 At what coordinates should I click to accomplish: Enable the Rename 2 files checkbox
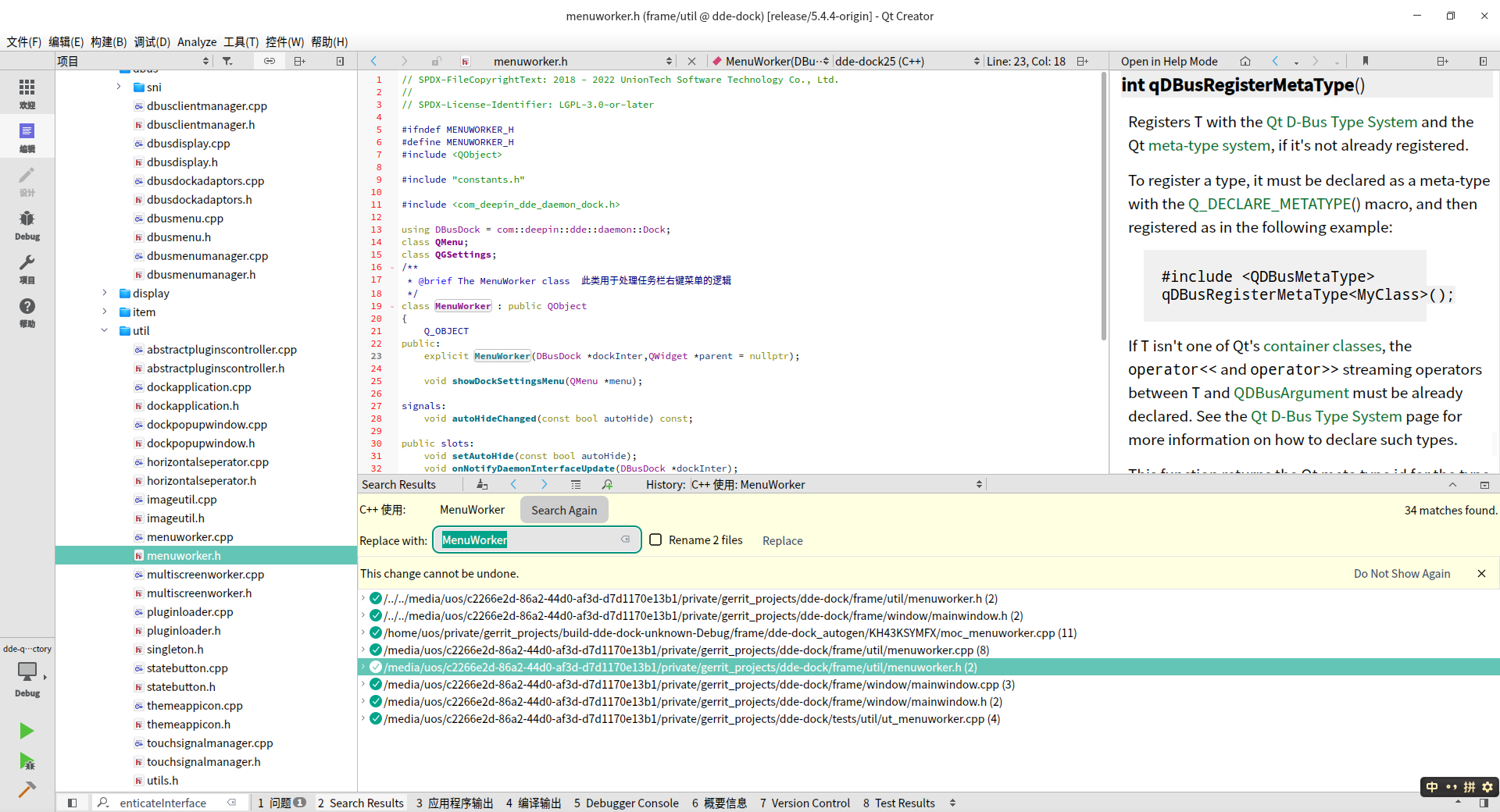(656, 540)
